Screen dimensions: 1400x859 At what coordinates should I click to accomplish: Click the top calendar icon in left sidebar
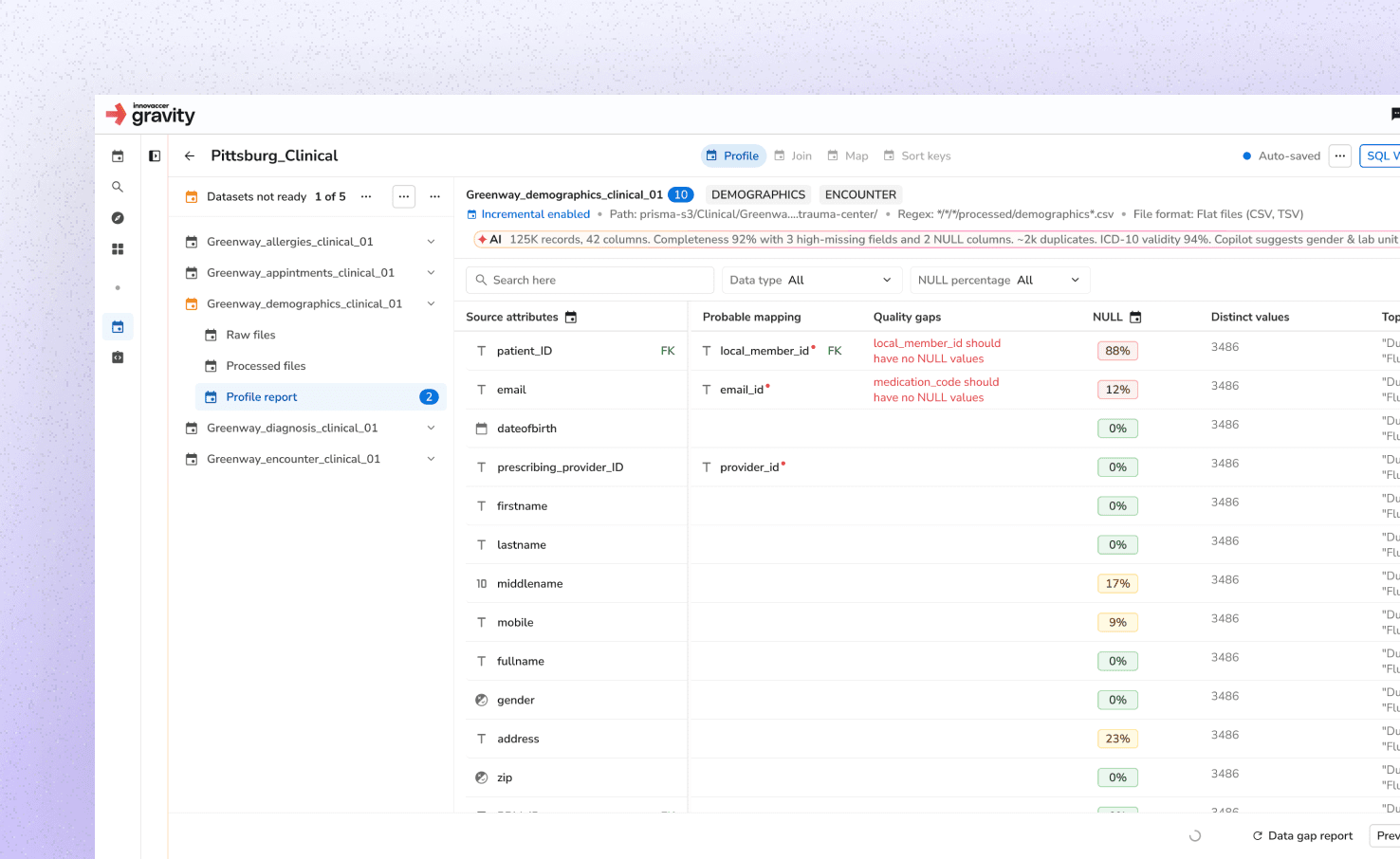tap(118, 156)
